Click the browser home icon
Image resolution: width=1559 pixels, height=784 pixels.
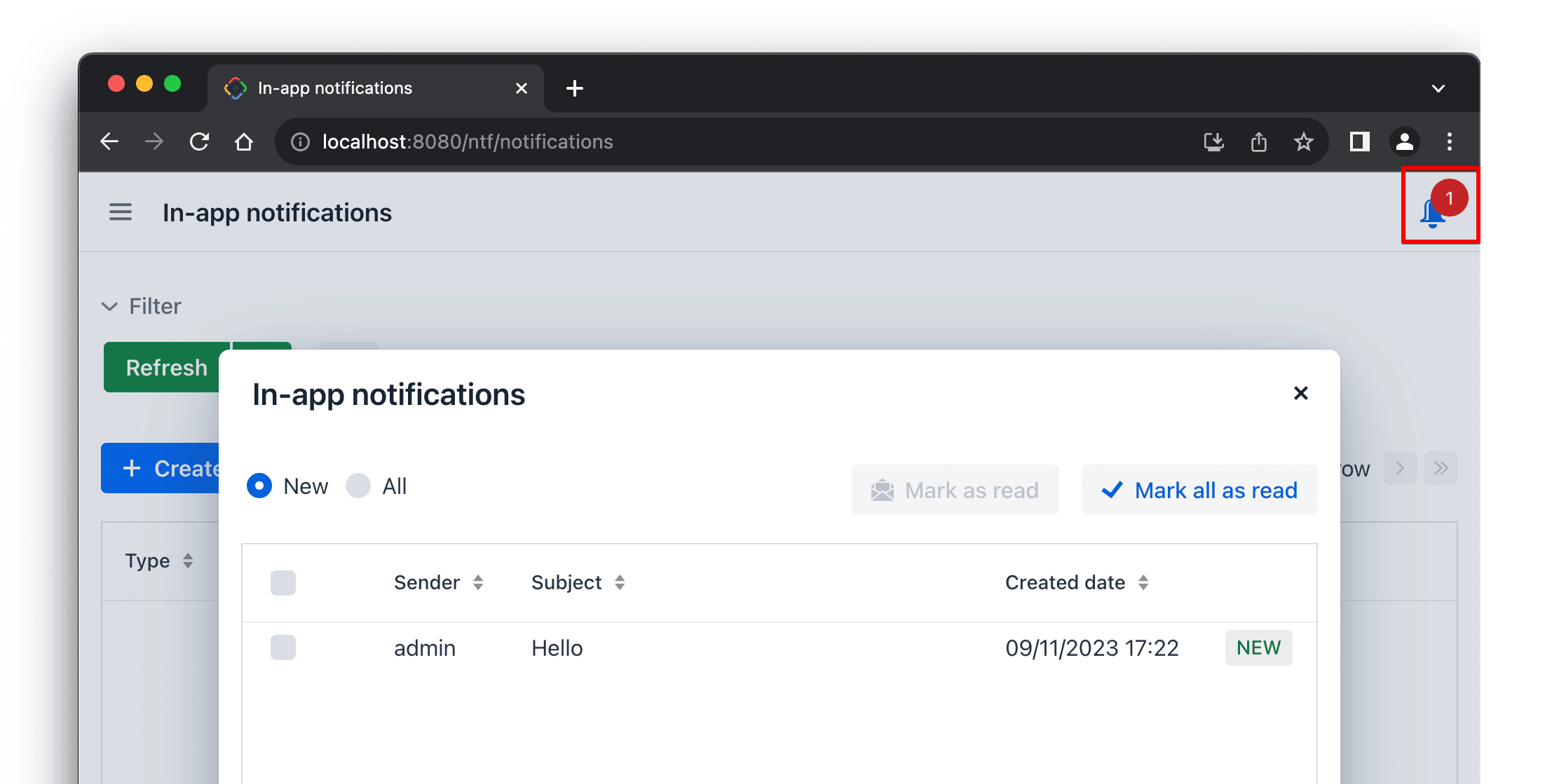[243, 142]
